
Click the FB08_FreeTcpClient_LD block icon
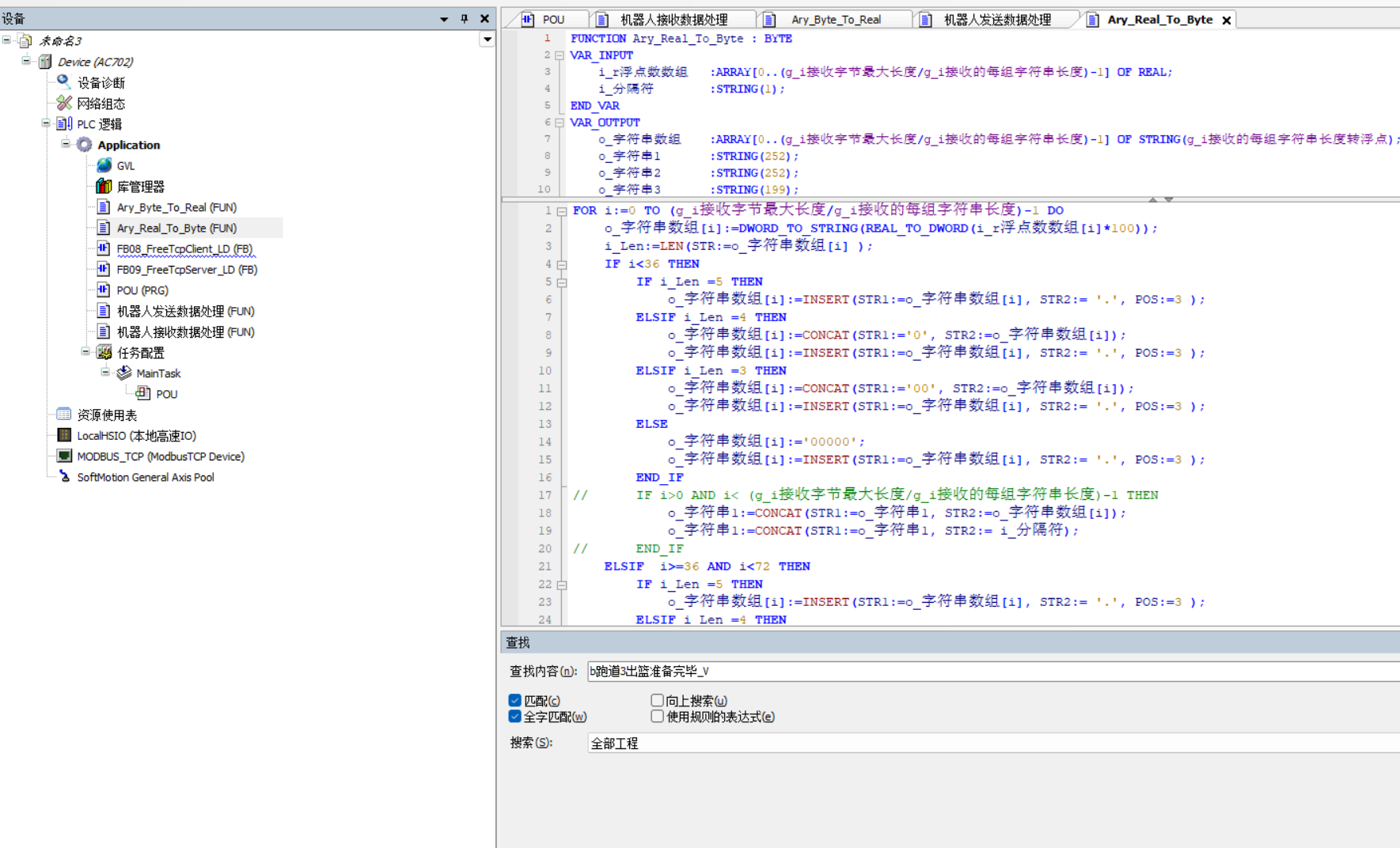pos(104,248)
